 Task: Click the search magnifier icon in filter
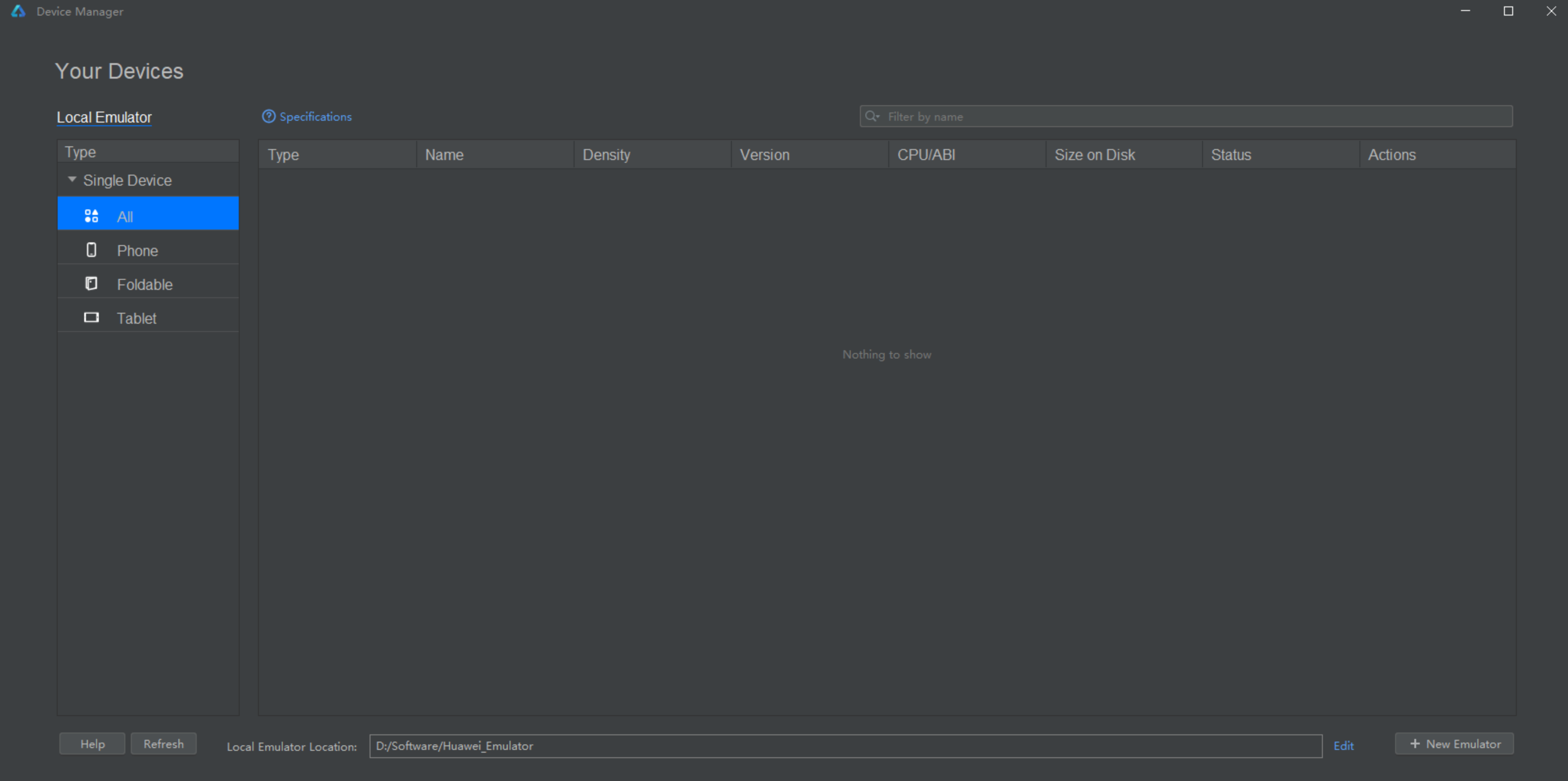pyautogui.click(x=872, y=116)
